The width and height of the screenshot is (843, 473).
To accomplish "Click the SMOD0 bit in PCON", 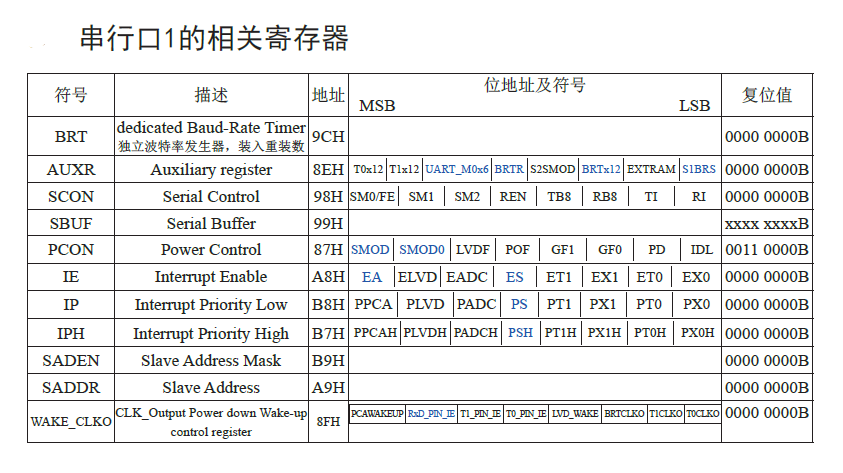I will (x=422, y=250).
